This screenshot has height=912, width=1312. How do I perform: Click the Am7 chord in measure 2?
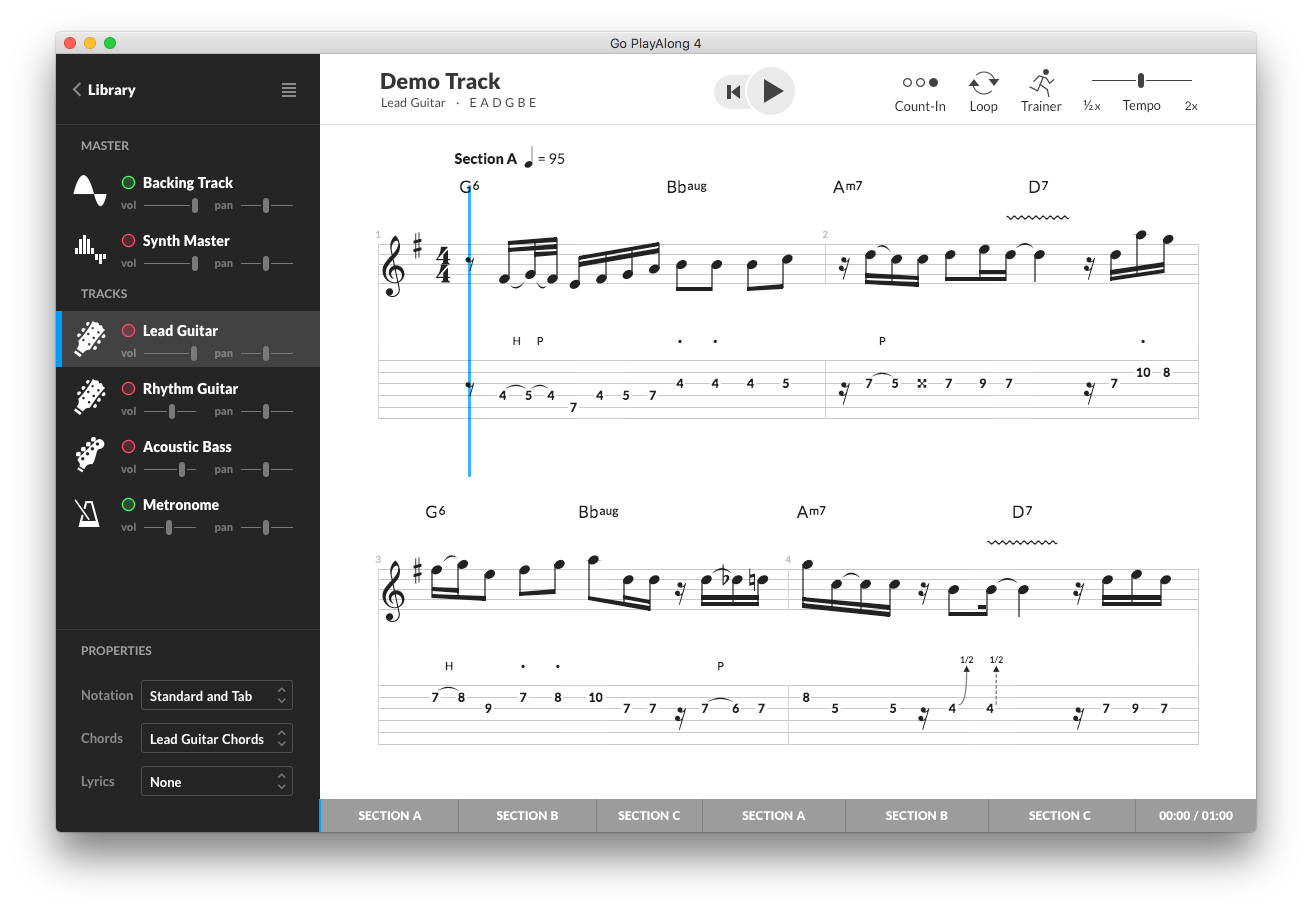point(848,187)
